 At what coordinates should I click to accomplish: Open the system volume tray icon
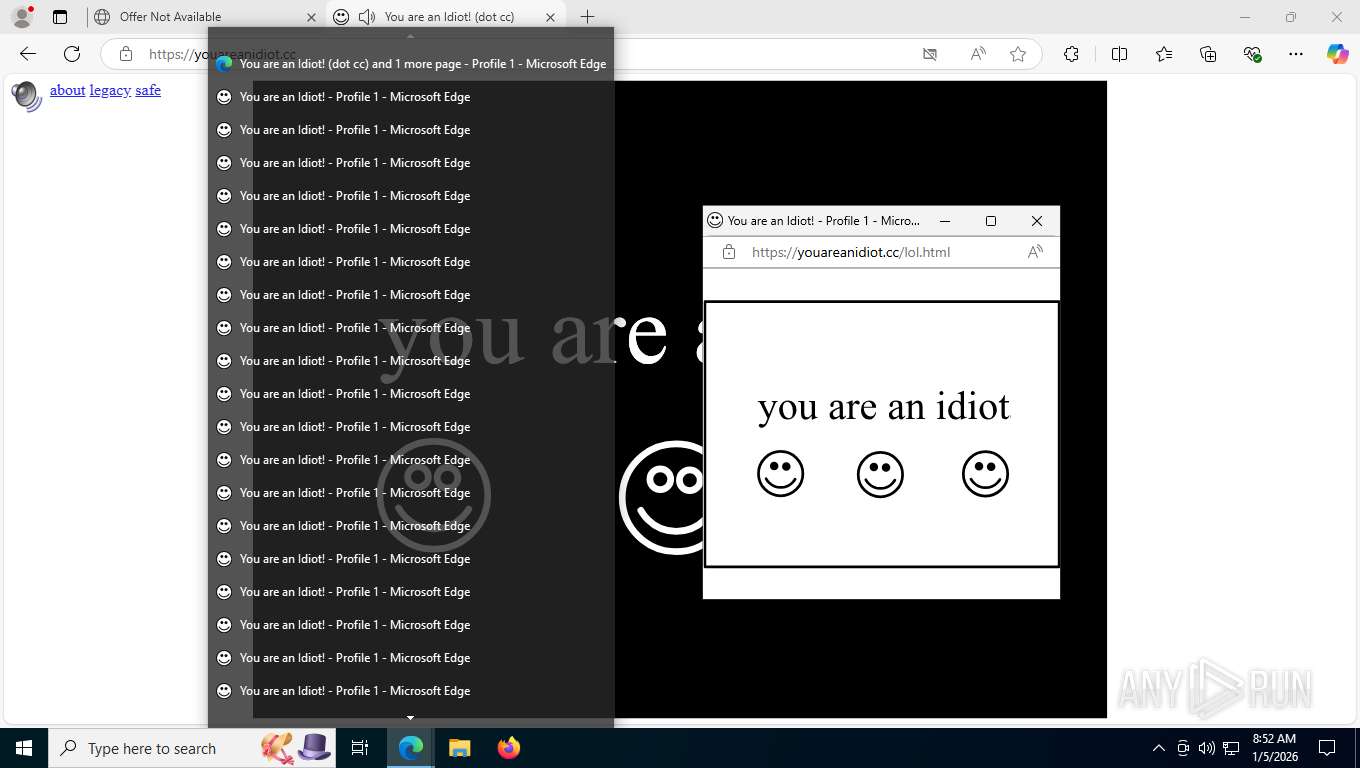[1206, 748]
